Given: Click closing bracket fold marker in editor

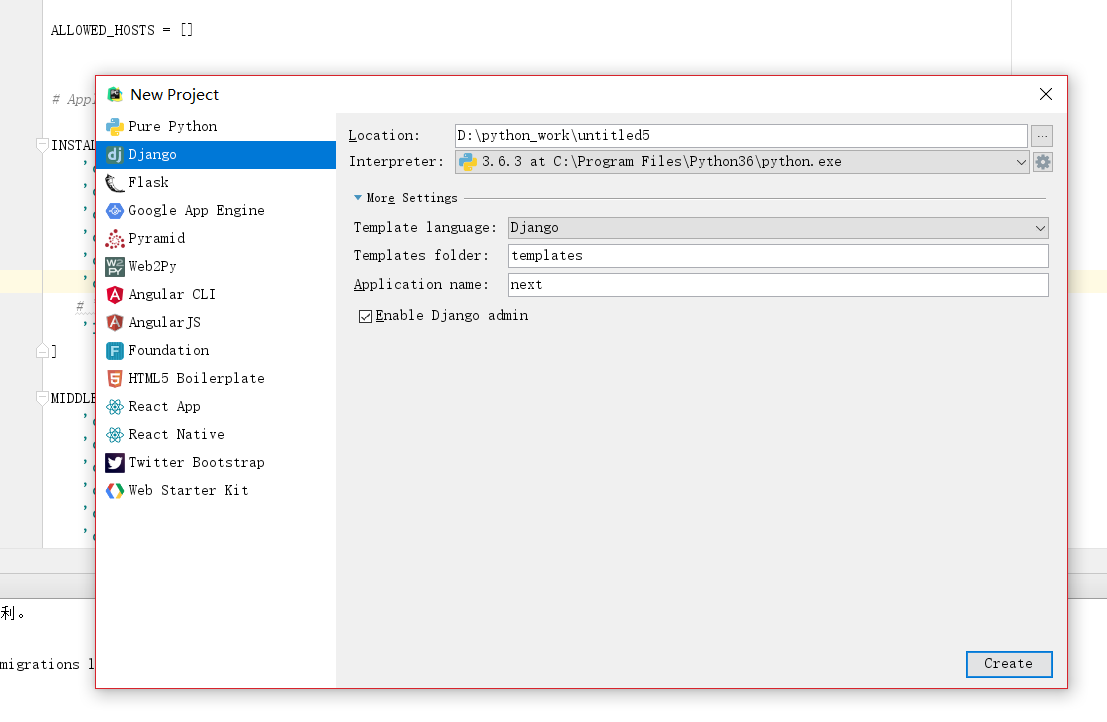Looking at the screenshot, I should pos(42,351).
